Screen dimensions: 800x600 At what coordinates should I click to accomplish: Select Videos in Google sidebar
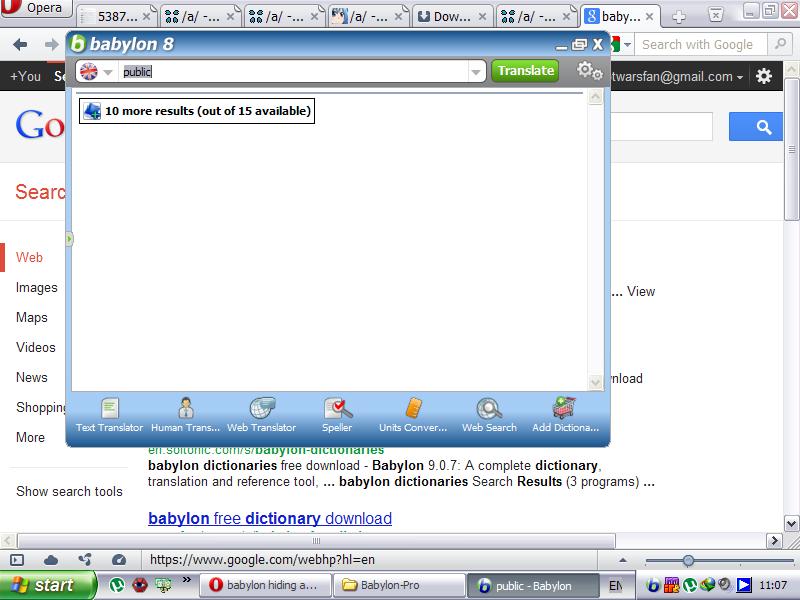[36, 347]
